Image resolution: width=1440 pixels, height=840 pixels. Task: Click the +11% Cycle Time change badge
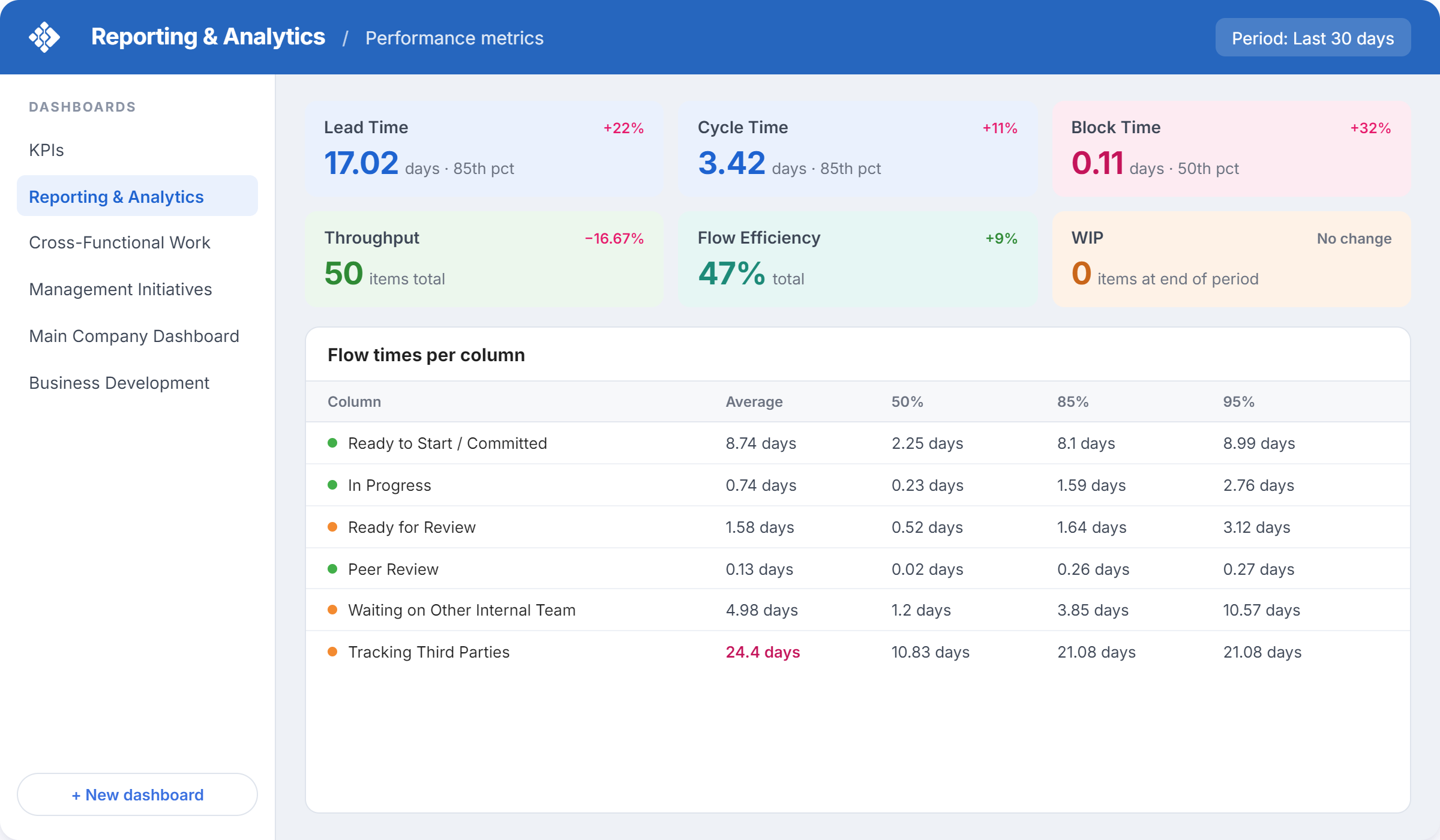coord(1000,128)
